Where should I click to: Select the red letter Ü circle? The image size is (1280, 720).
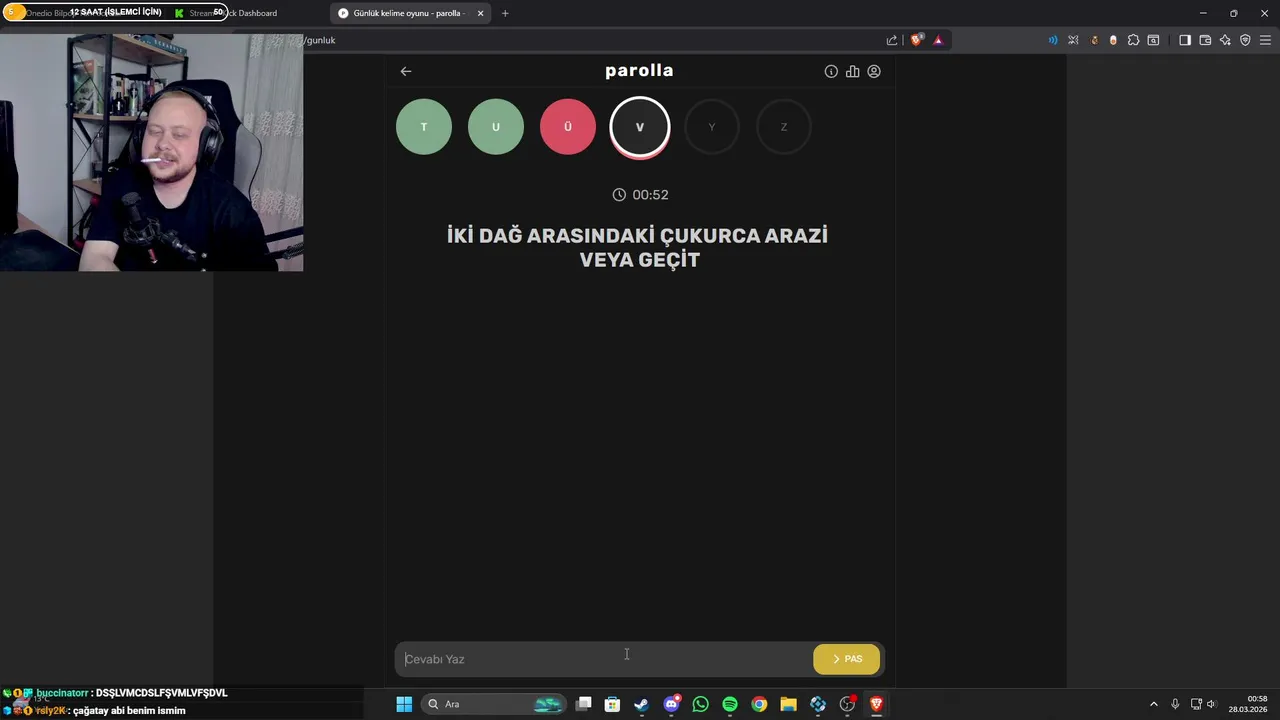[568, 127]
